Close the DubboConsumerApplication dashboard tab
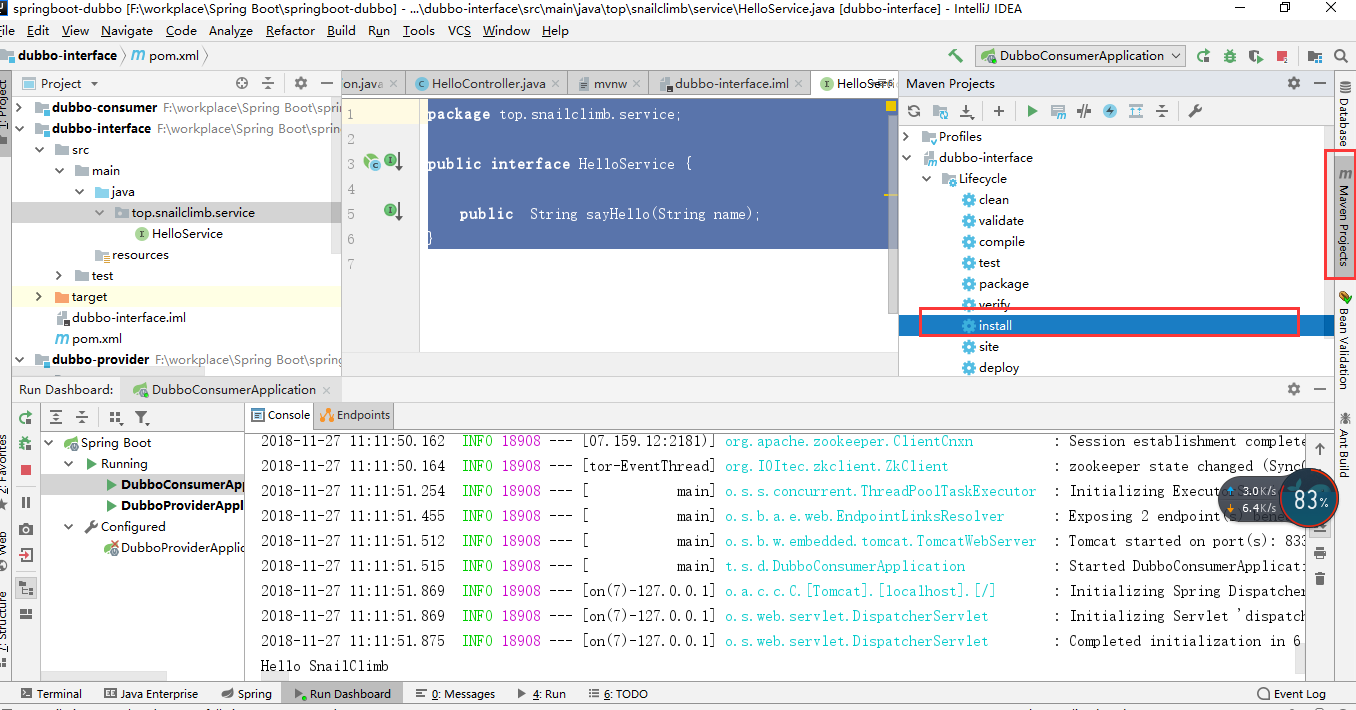The height and width of the screenshot is (710, 1356). 329,390
